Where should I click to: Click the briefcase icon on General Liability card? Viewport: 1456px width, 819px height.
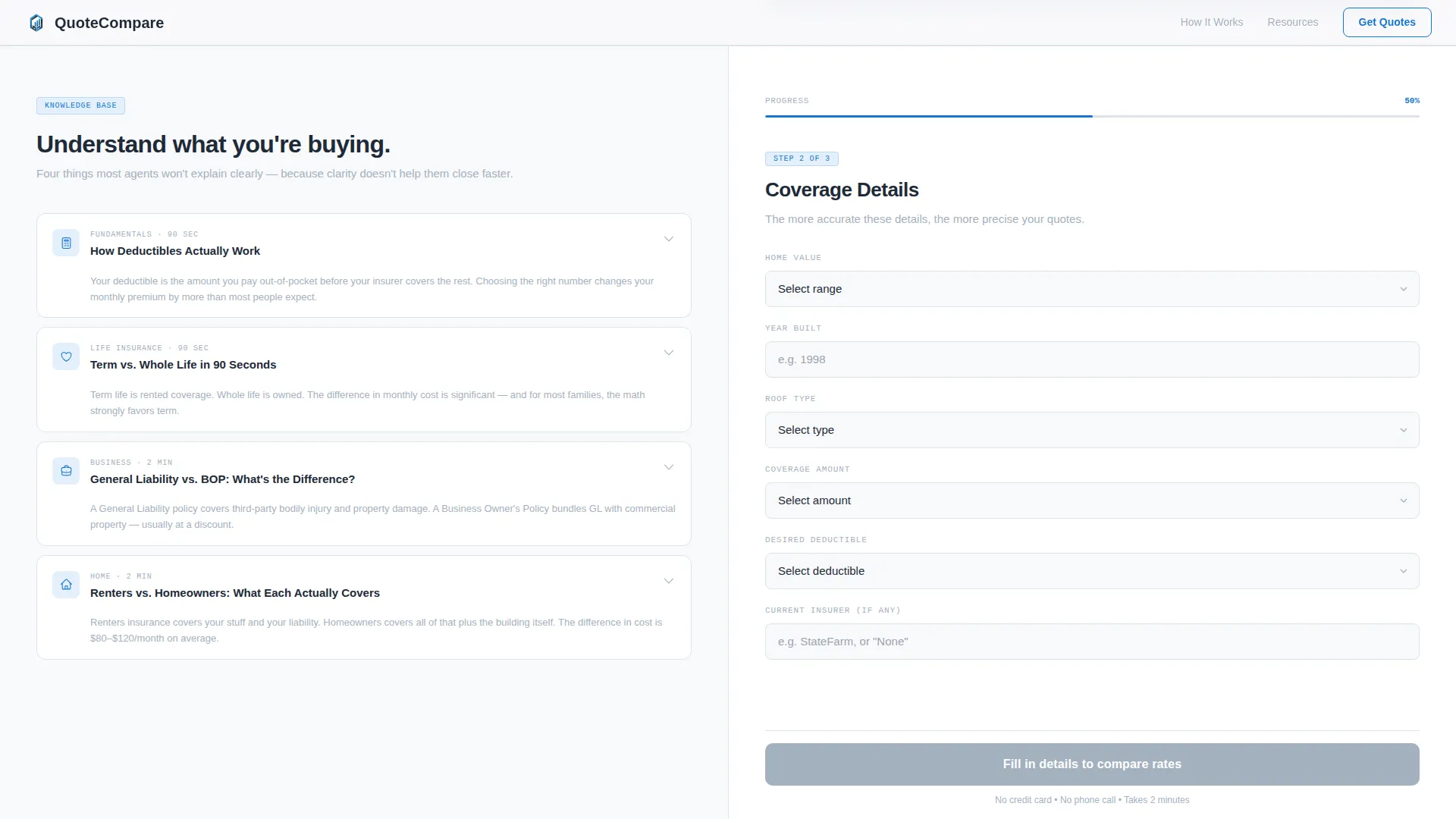[x=66, y=471]
